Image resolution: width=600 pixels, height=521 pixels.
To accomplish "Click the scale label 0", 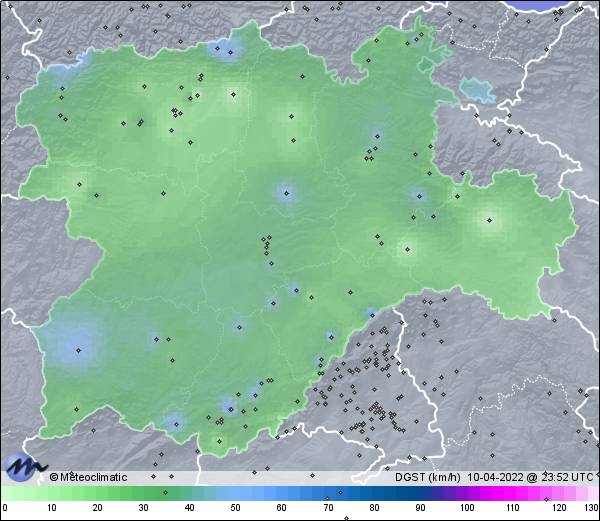I will [x=5, y=508].
